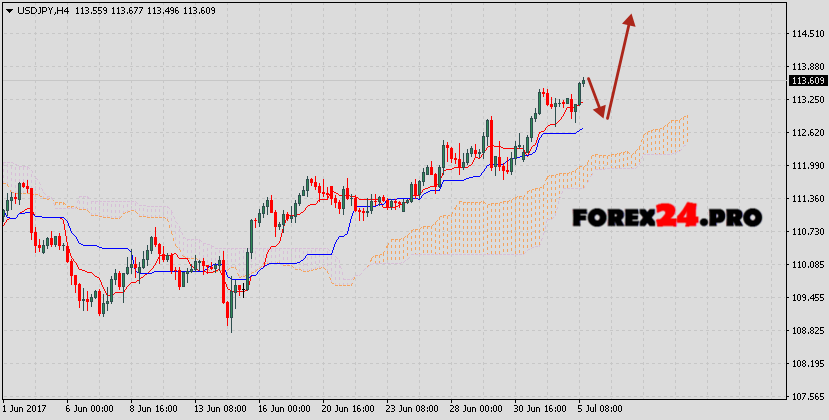Click the lowest candle wick near 13 Jun
Screen dimensions: 829x420
[x=230, y=329]
